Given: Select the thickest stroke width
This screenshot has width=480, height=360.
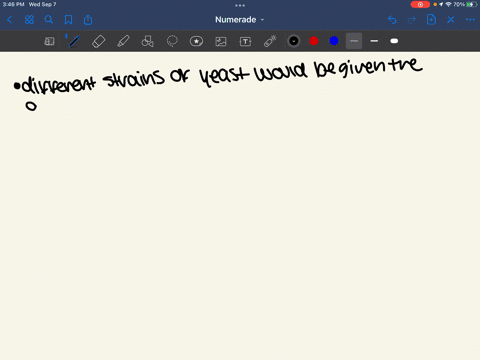Looking at the screenshot, I should pyautogui.click(x=394, y=41).
